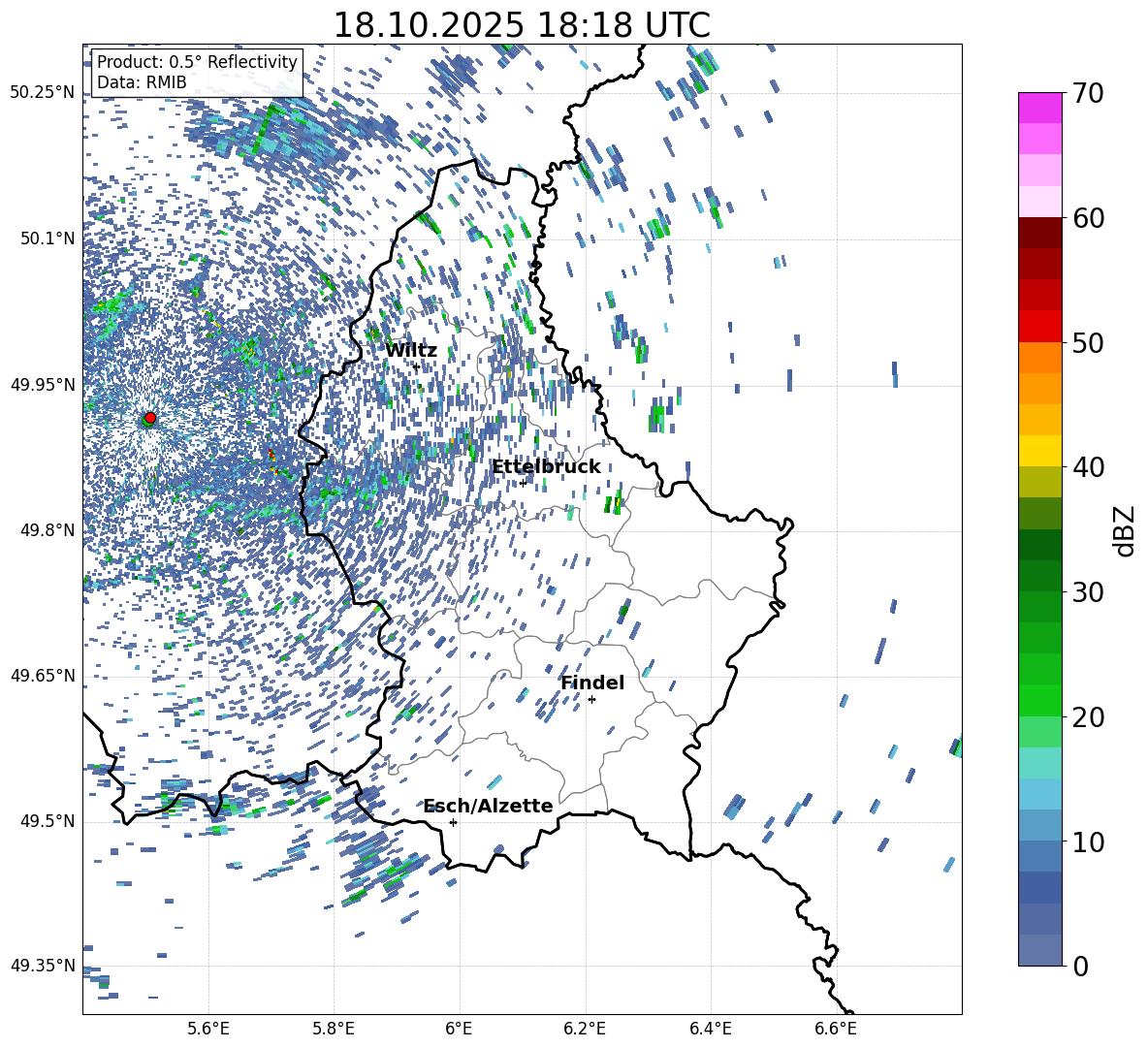Click the Findel station cross marker

click(591, 699)
